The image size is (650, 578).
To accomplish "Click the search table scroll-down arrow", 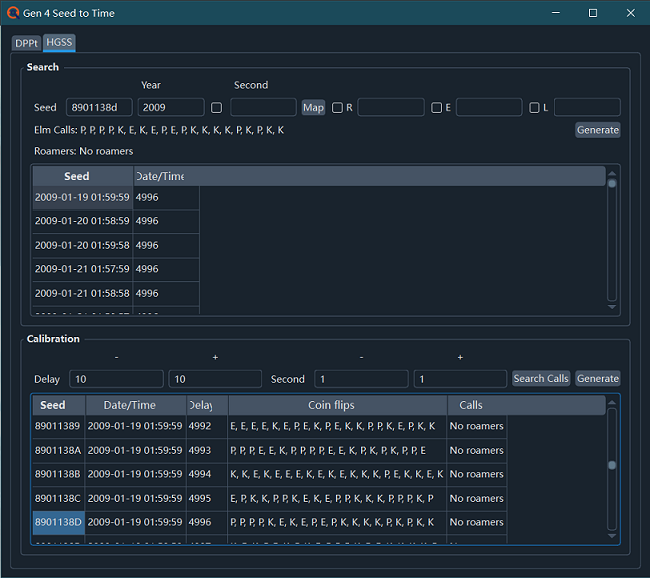I will (x=612, y=307).
